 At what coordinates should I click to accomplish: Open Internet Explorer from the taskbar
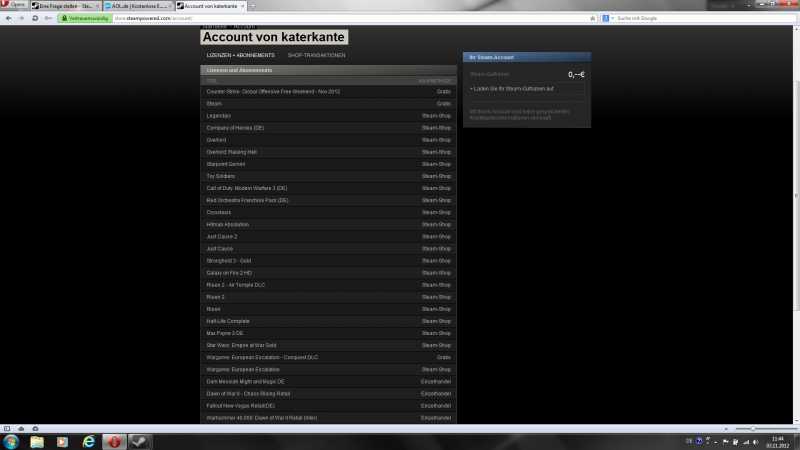(x=89, y=442)
